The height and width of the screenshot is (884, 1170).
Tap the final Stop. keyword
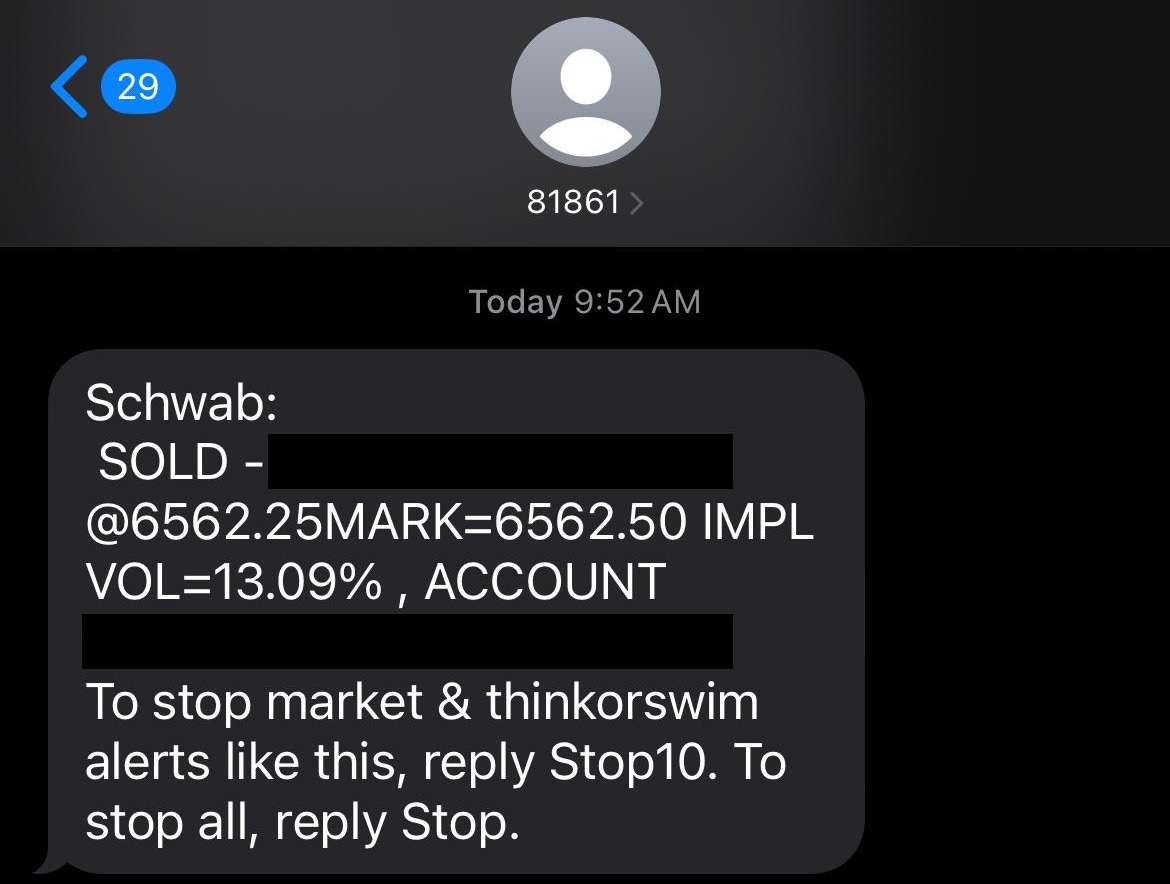[460, 822]
